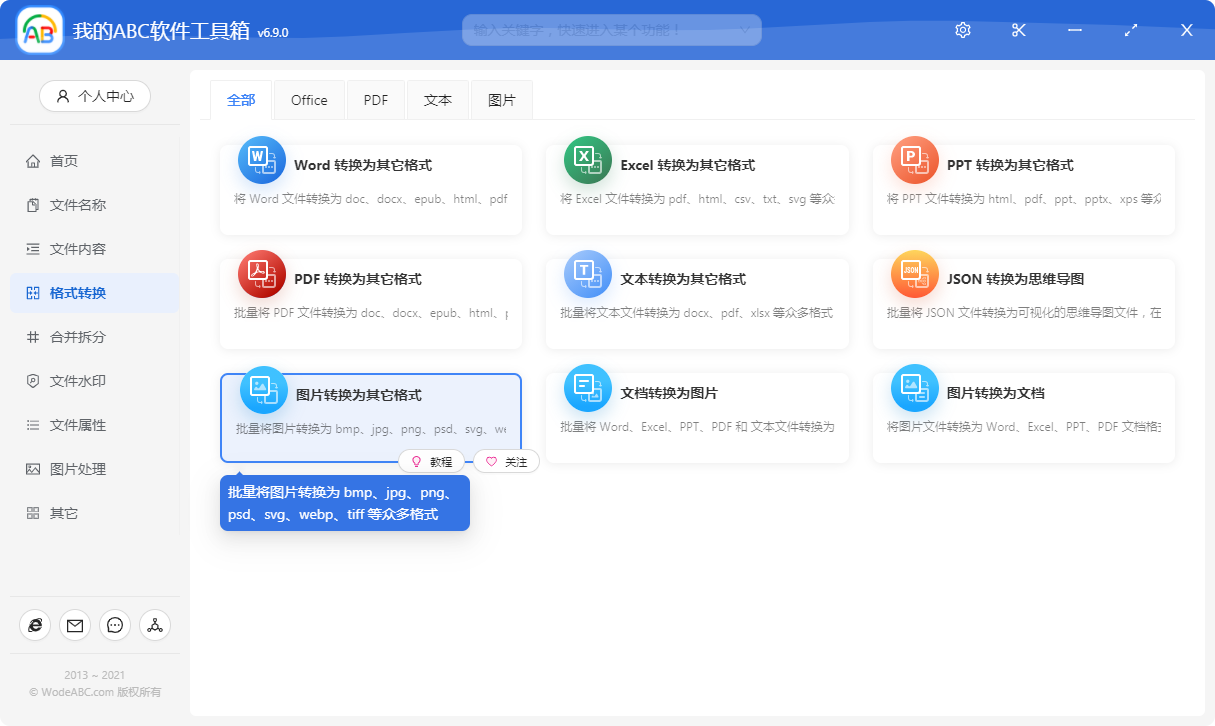
Task: Click the envelope contact icon at bottom left
Action: [x=75, y=625]
